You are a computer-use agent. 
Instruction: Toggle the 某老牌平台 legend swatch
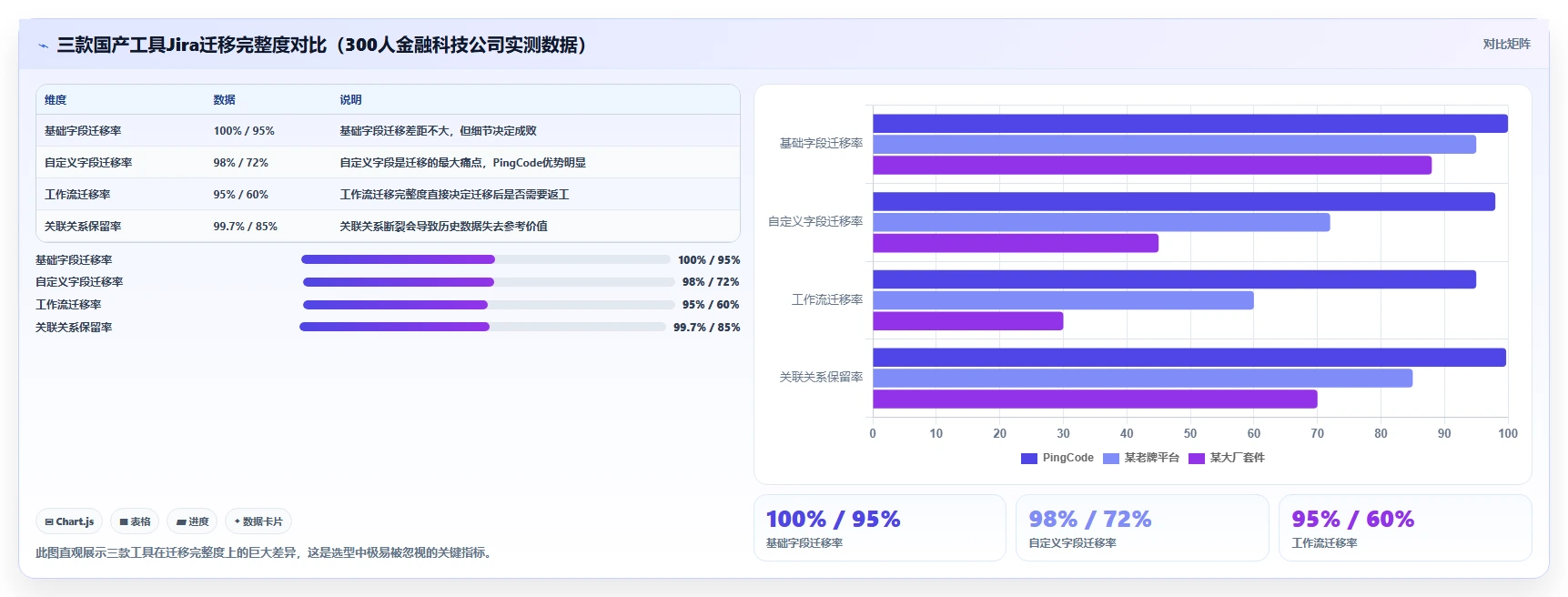click(1111, 458)
